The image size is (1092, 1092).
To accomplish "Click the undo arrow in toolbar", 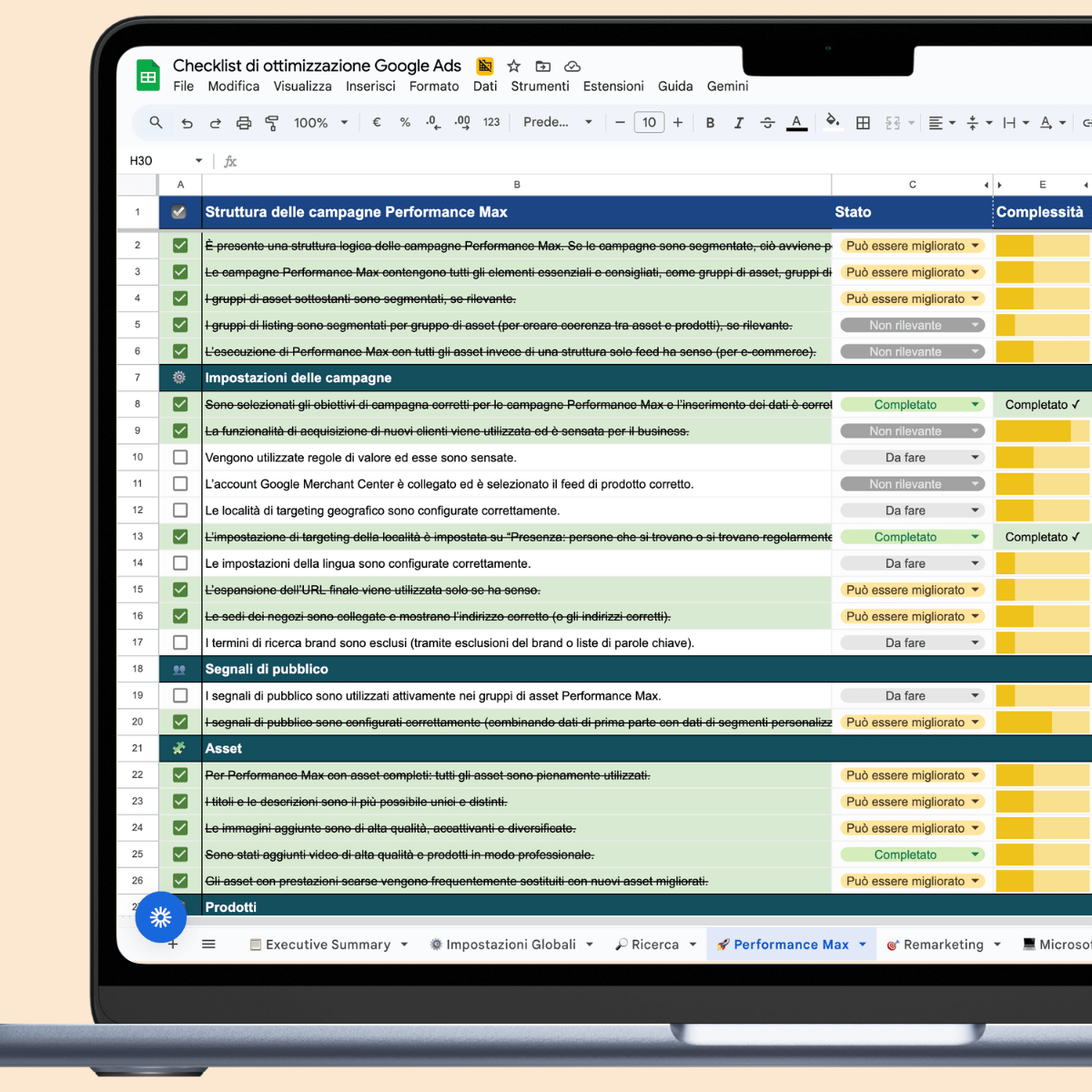I will click(187, 123).
